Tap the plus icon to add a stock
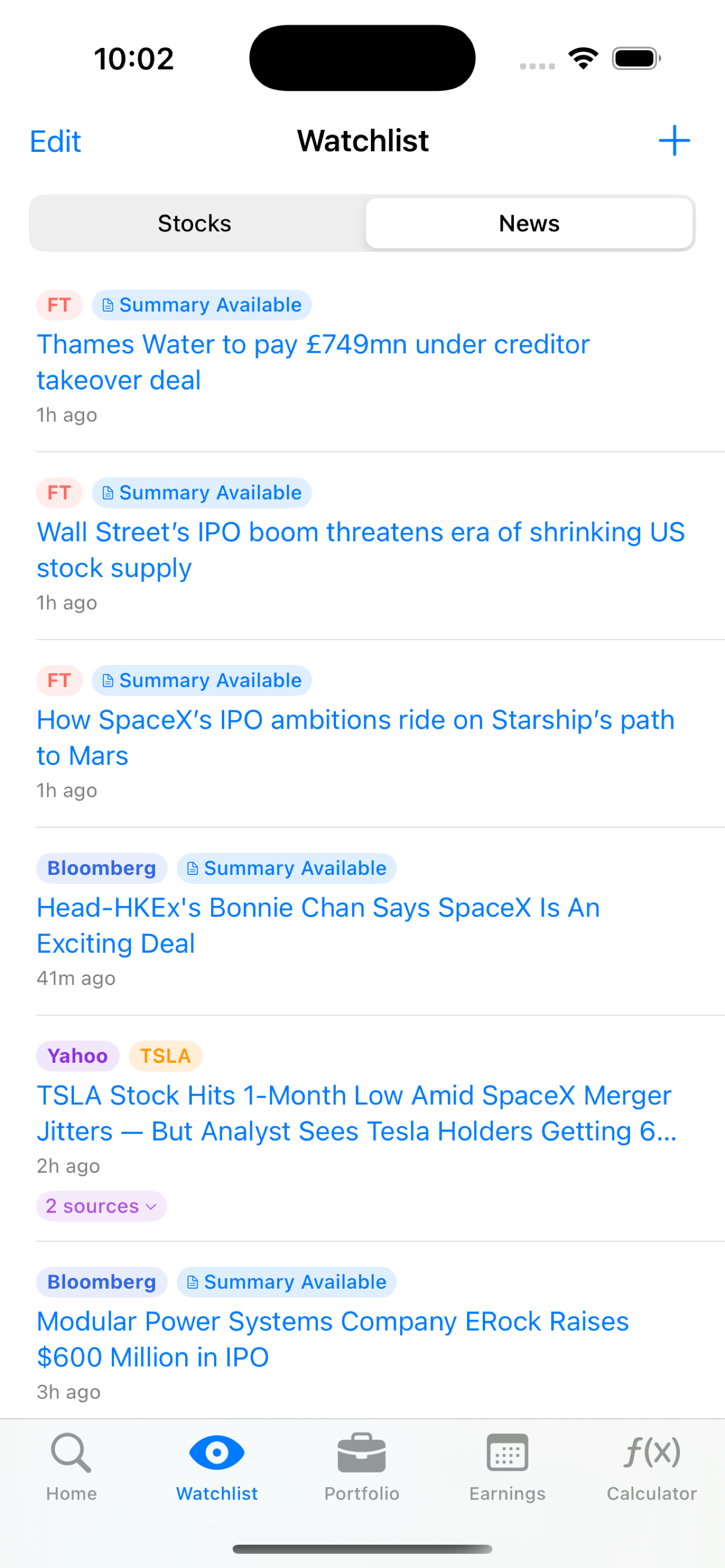 [x=674, y=141]
